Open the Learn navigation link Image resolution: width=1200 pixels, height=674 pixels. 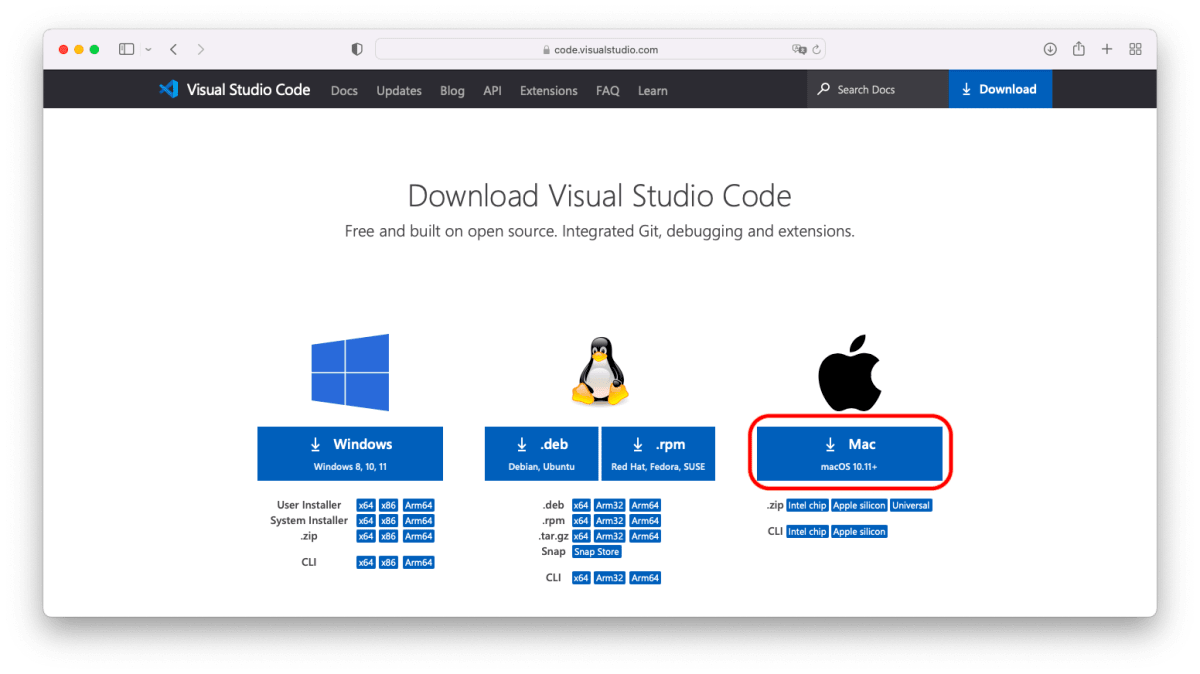(x=652, y=90)
